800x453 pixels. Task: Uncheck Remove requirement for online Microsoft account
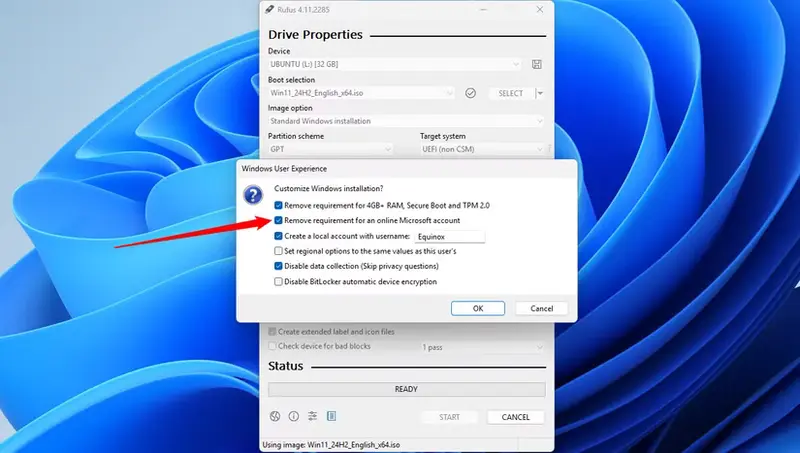[279, 220]
